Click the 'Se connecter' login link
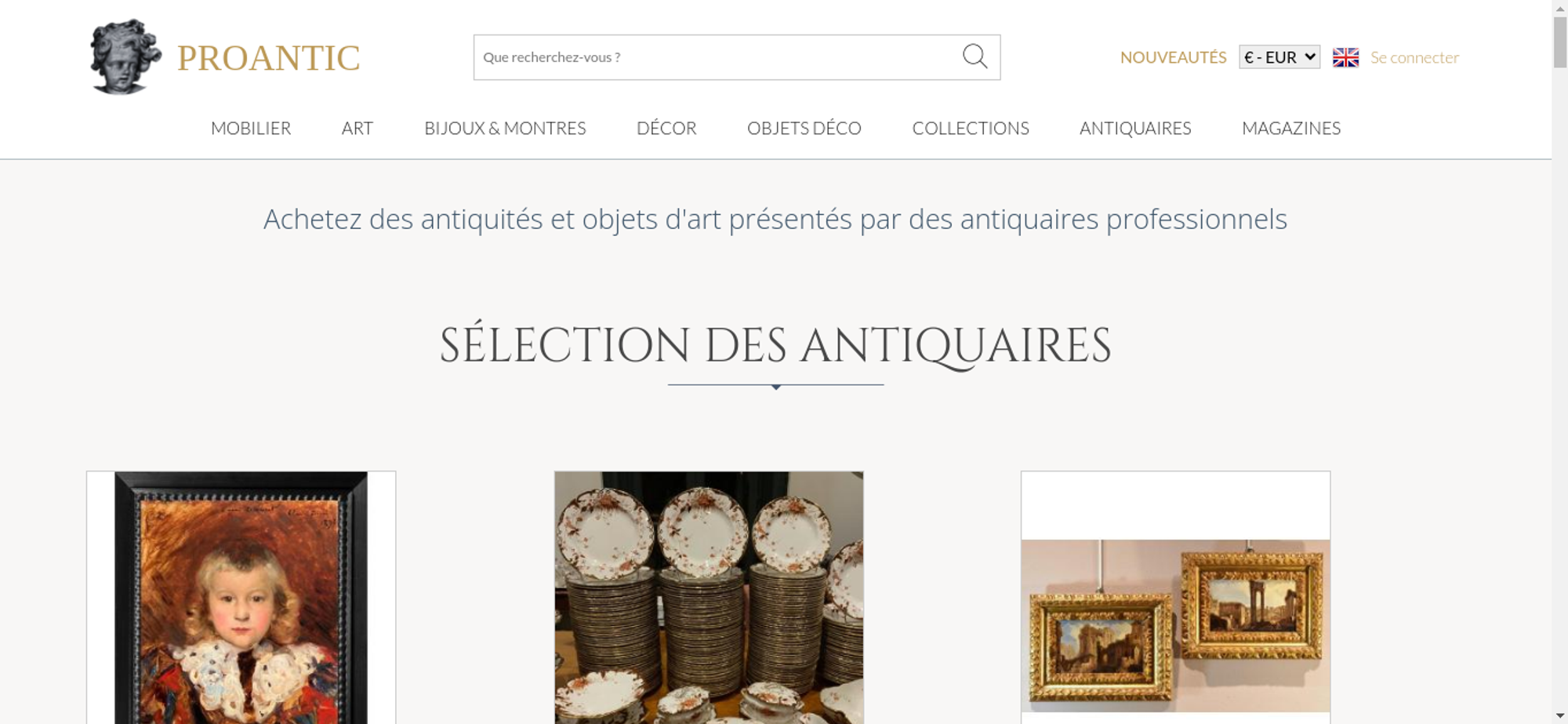The height and width of the screenshot is (724, 1568). click(x=1414, y=57)
